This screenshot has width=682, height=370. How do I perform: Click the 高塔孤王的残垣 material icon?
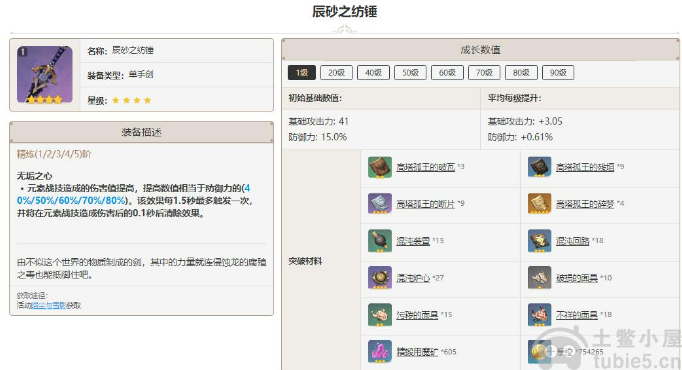pyautogui.click(x=539, y=167)
